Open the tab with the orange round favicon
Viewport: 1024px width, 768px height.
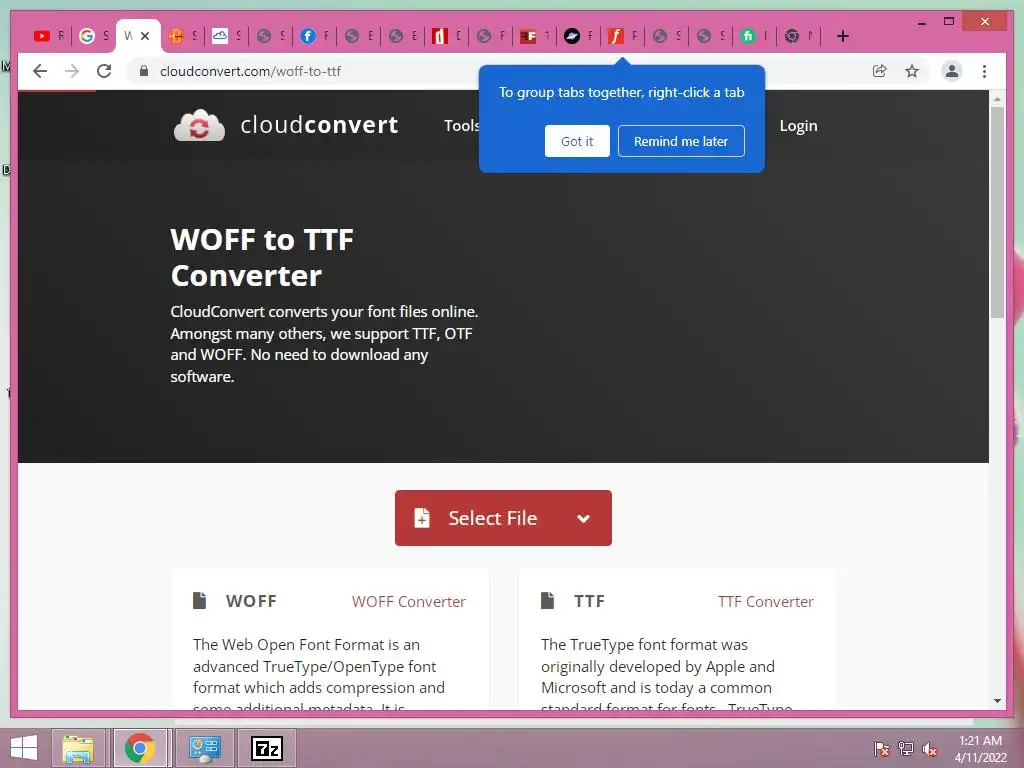[x=182, y=36]
